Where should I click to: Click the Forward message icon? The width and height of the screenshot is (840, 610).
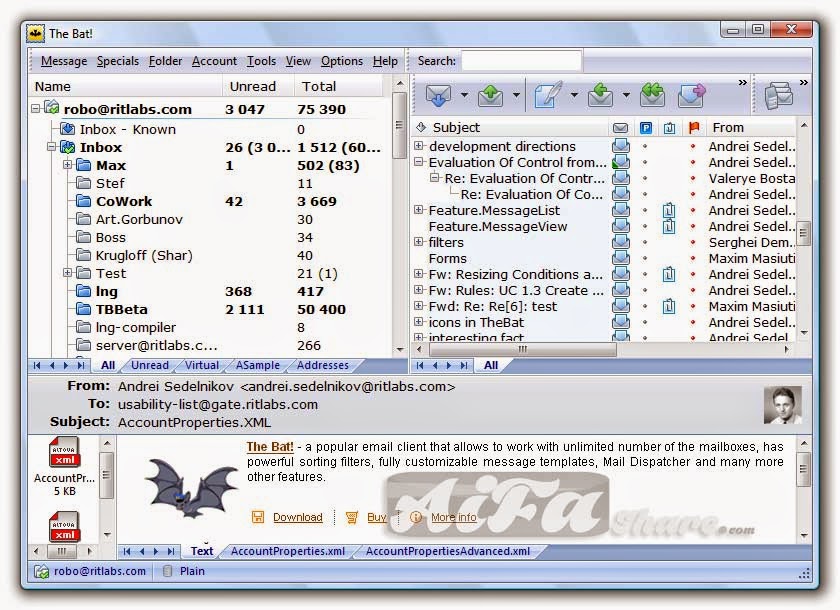(692, 95)
